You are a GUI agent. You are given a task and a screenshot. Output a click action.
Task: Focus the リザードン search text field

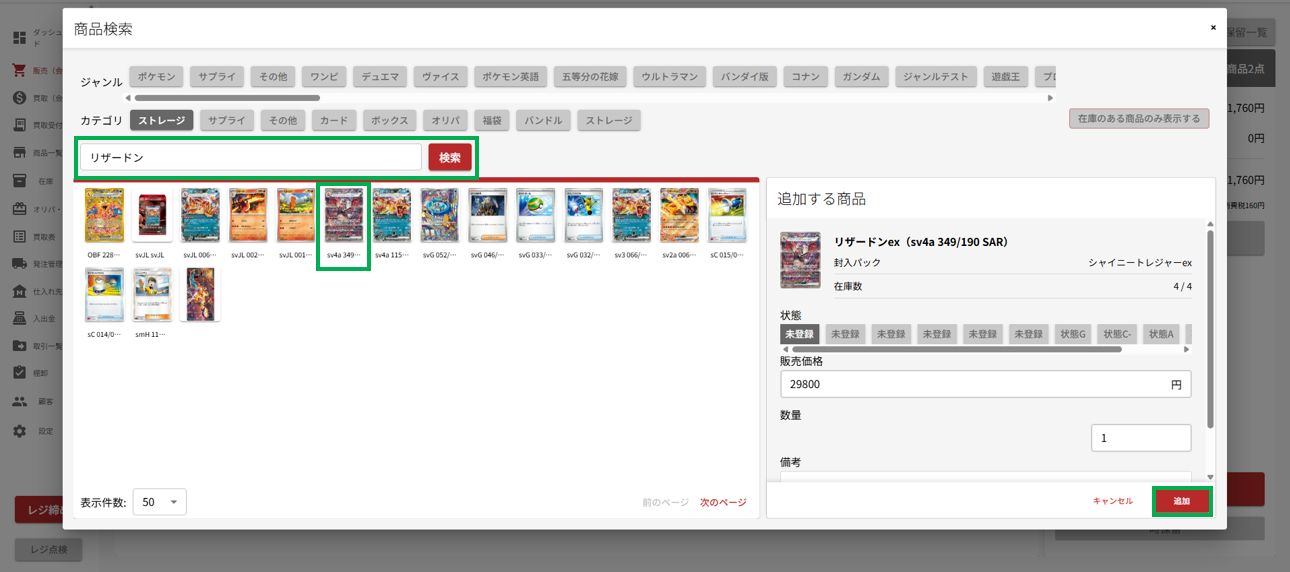tap(251, 157)
